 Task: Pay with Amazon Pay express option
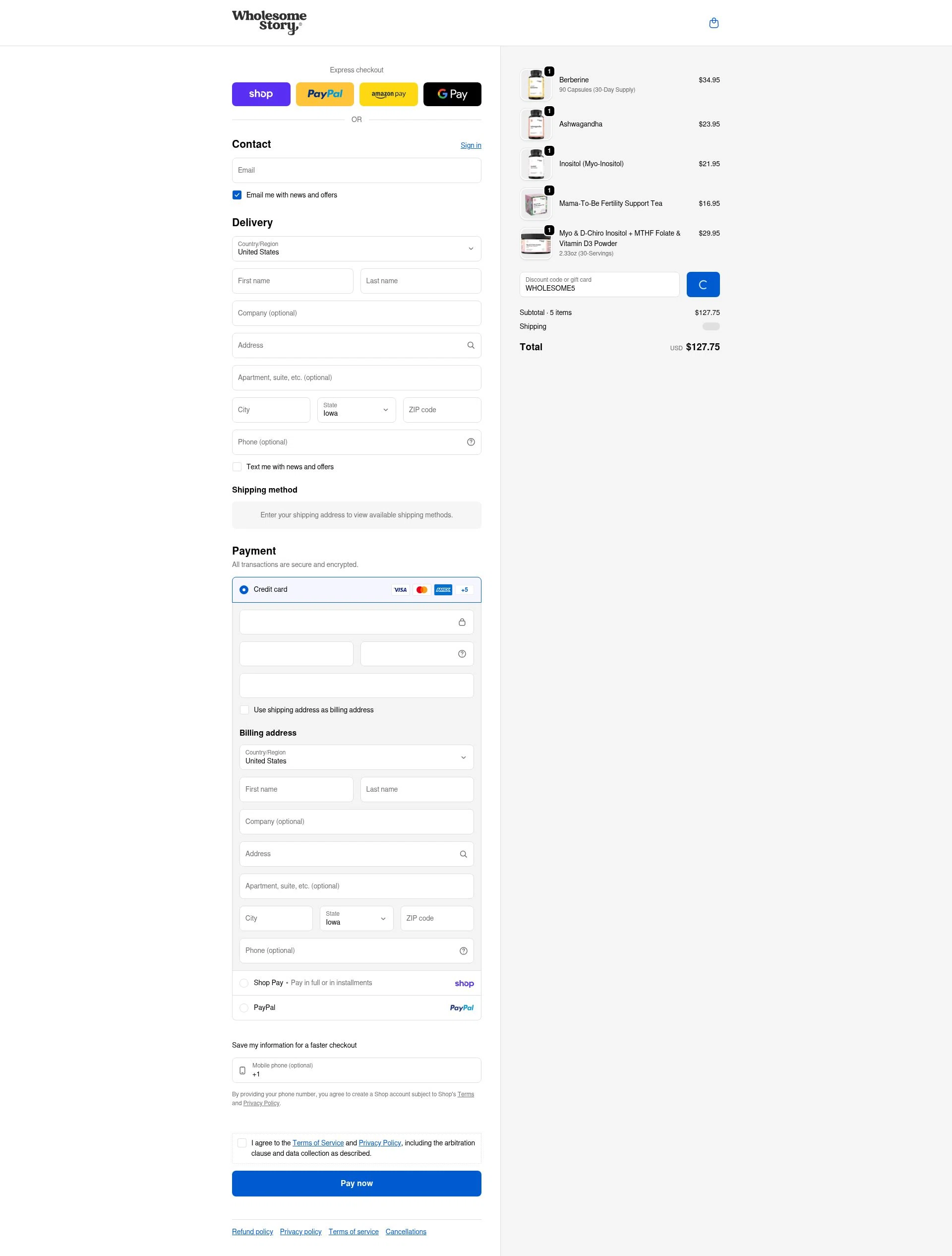pos(388,94)
